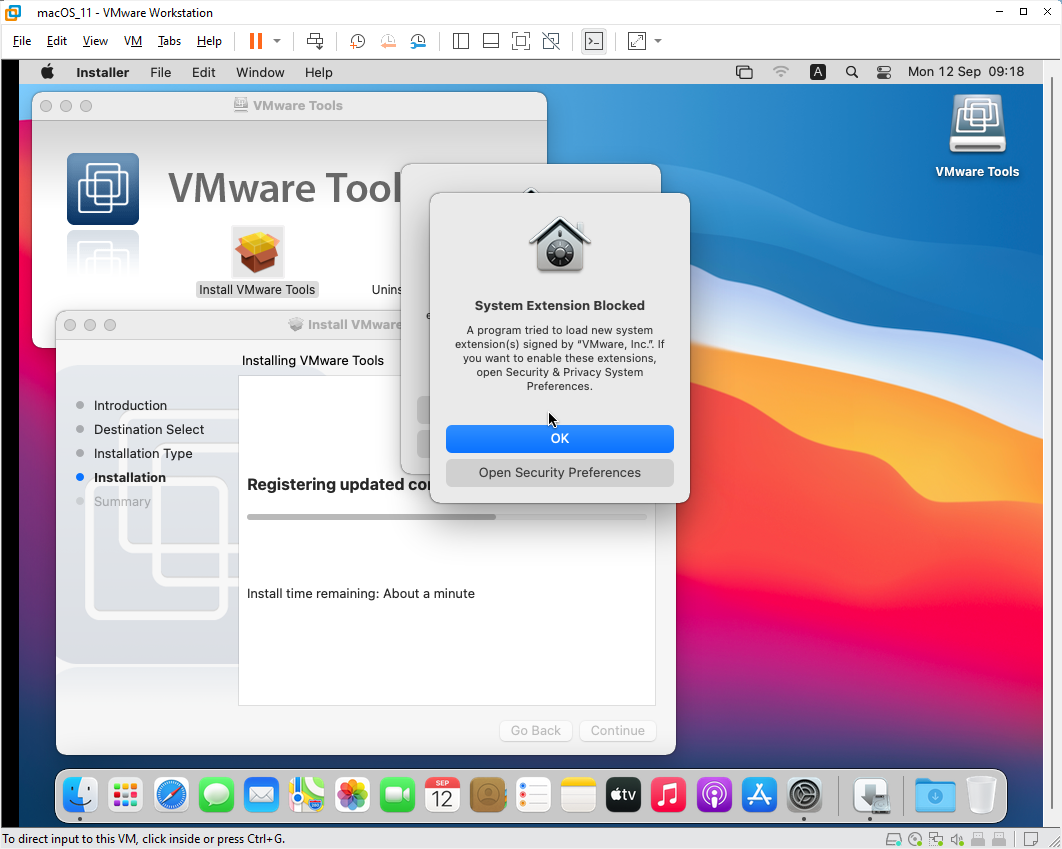Send Ctrl+Alt+Del to the VM via toolbar icon
Screen dimensions: 1062x849
click(315, 41)
